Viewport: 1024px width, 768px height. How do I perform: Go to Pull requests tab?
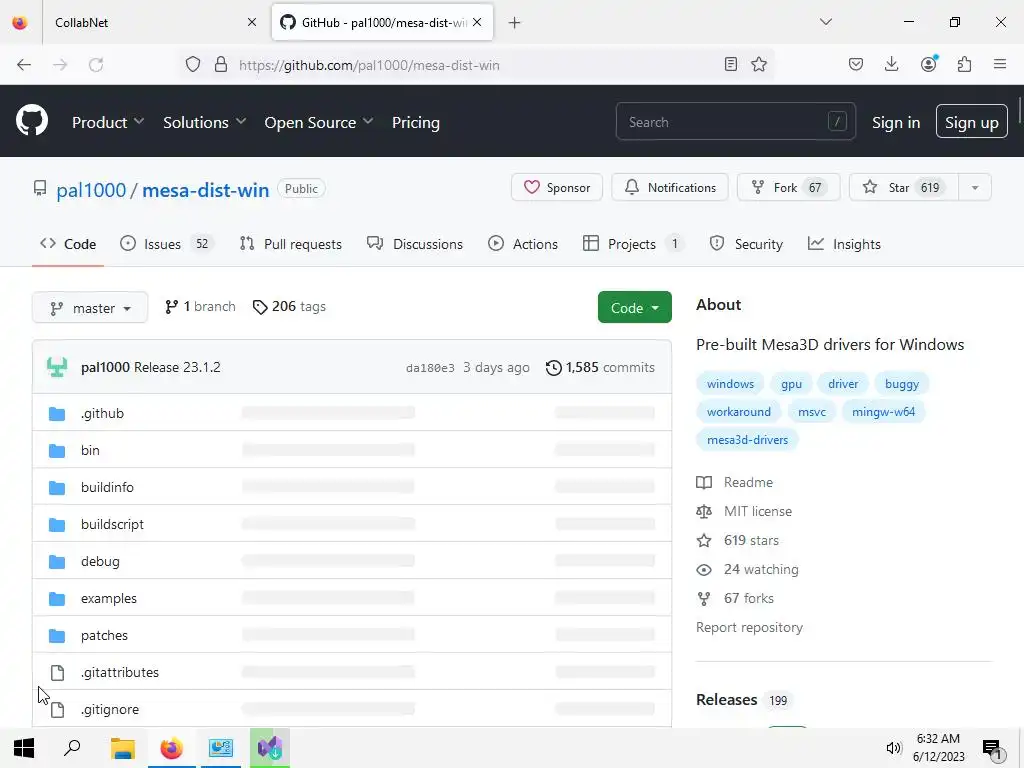(291, 244)
